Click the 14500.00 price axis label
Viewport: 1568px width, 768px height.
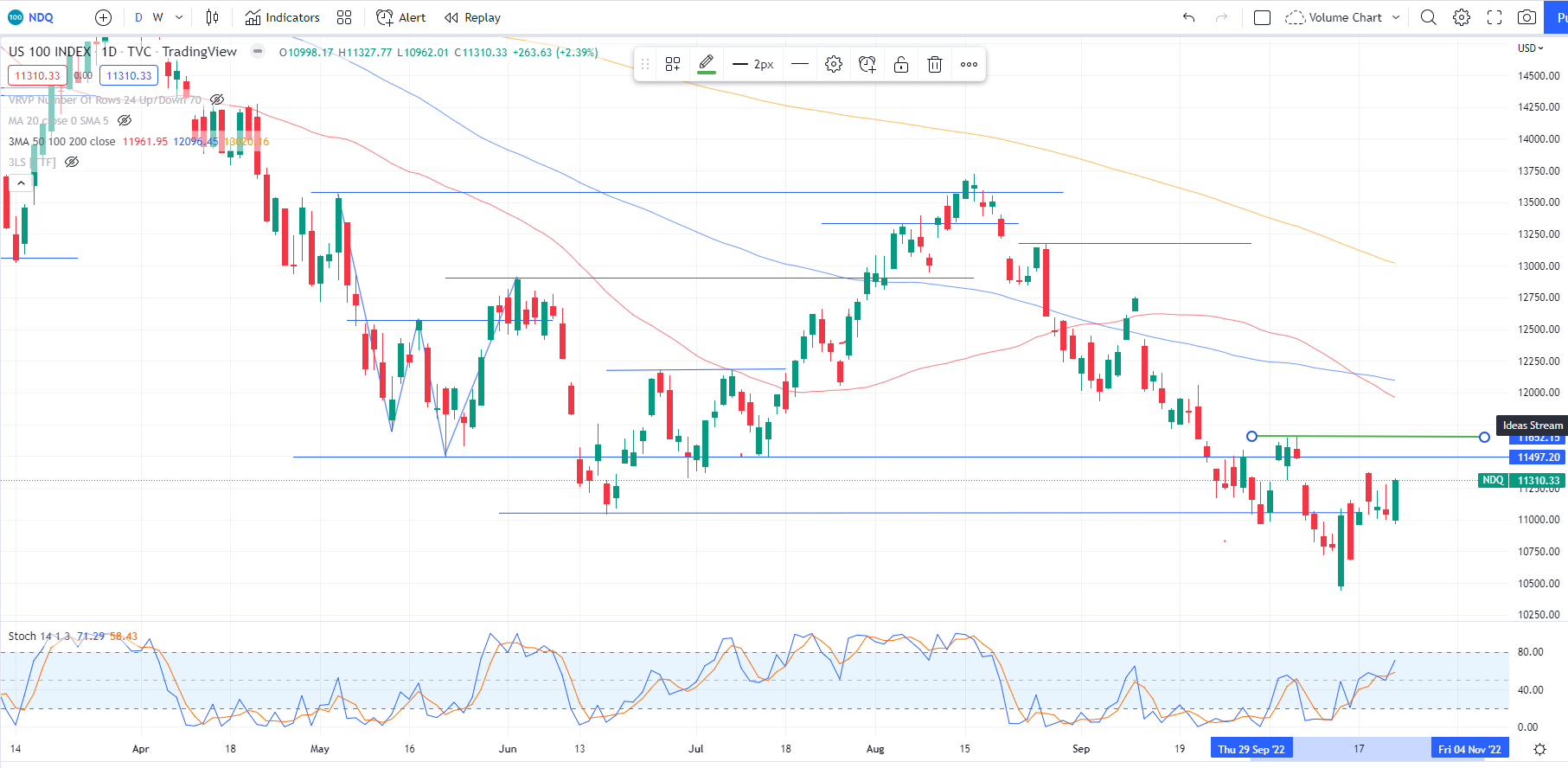(1539, 75)
